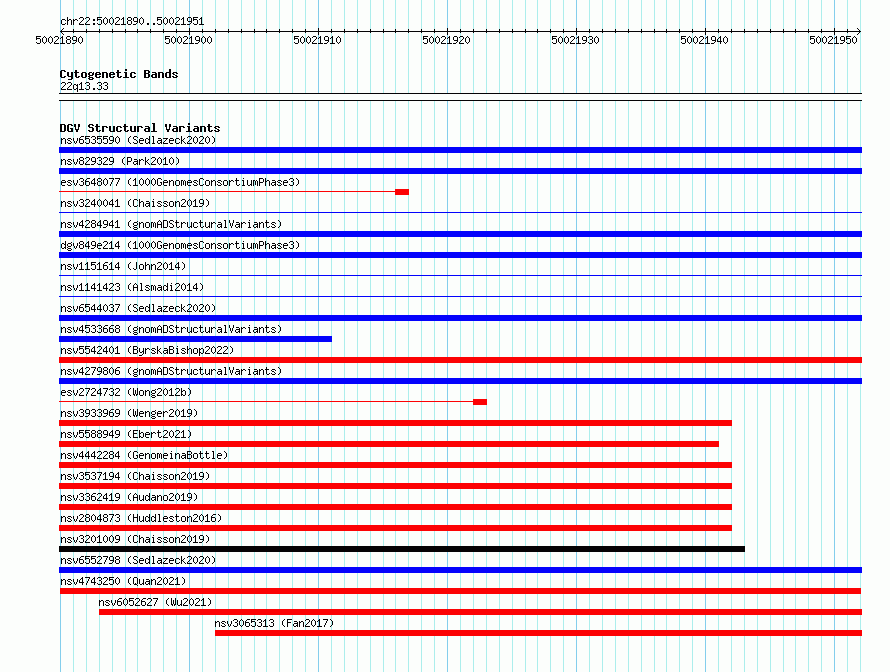Click the ruler's right arrowhead
This screenshot has height=672, width=890.
pyautogui.click(x=859, y=31)
